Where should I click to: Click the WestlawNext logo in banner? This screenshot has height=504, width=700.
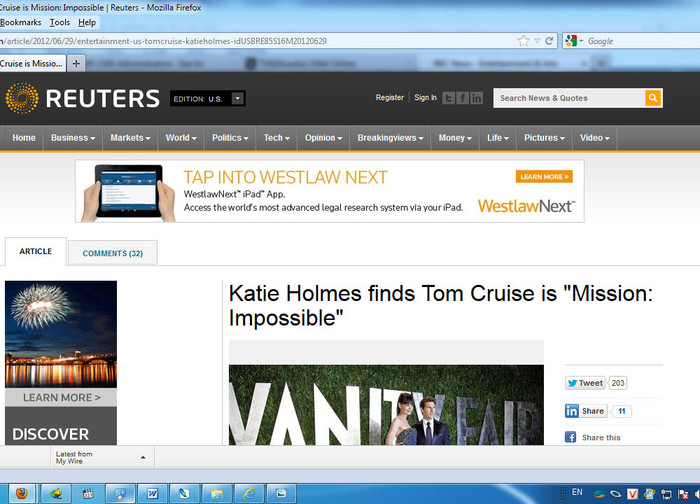pos(526,206)
